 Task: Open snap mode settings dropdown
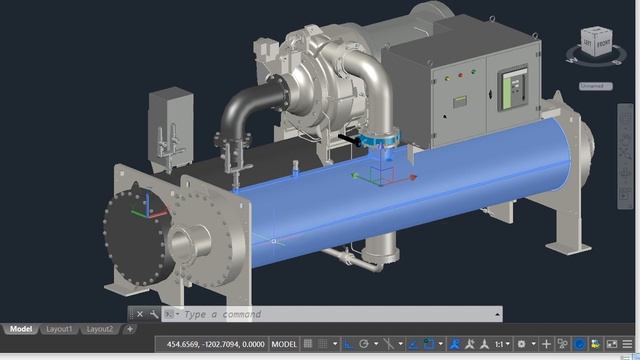(x=335, y=344)
